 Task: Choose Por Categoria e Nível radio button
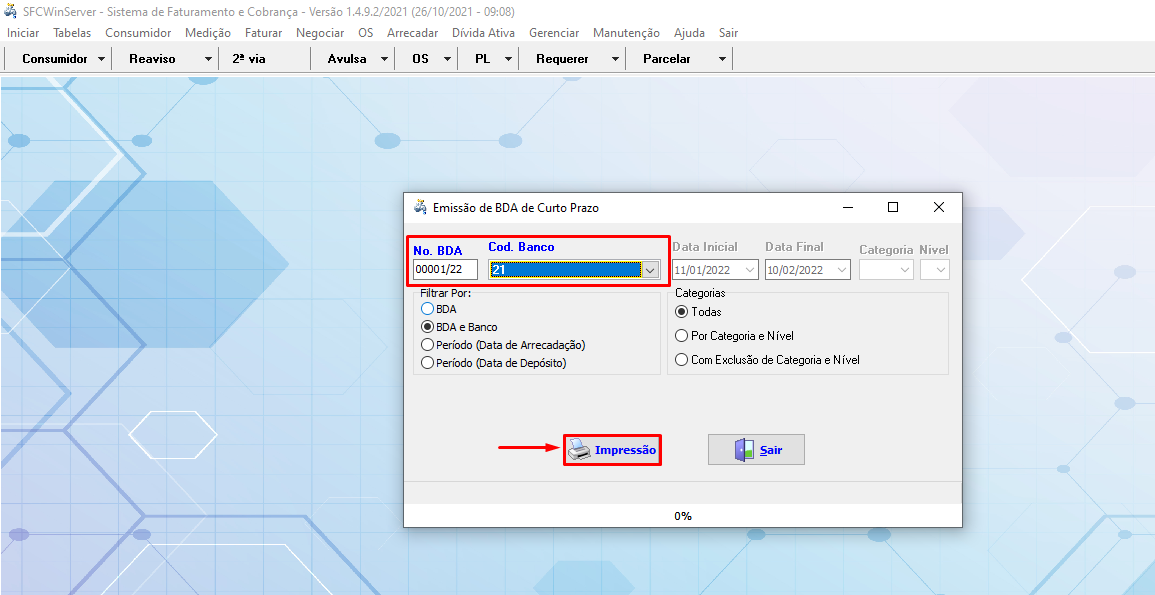682,336
